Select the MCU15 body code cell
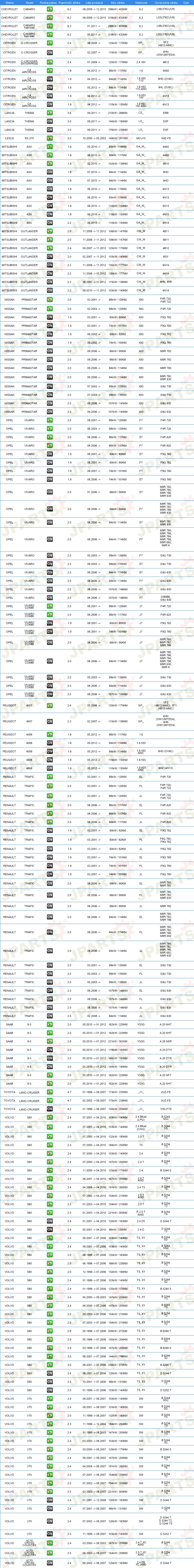The width and height of the screenshot is (194, 1568). (x=141, y=138)
